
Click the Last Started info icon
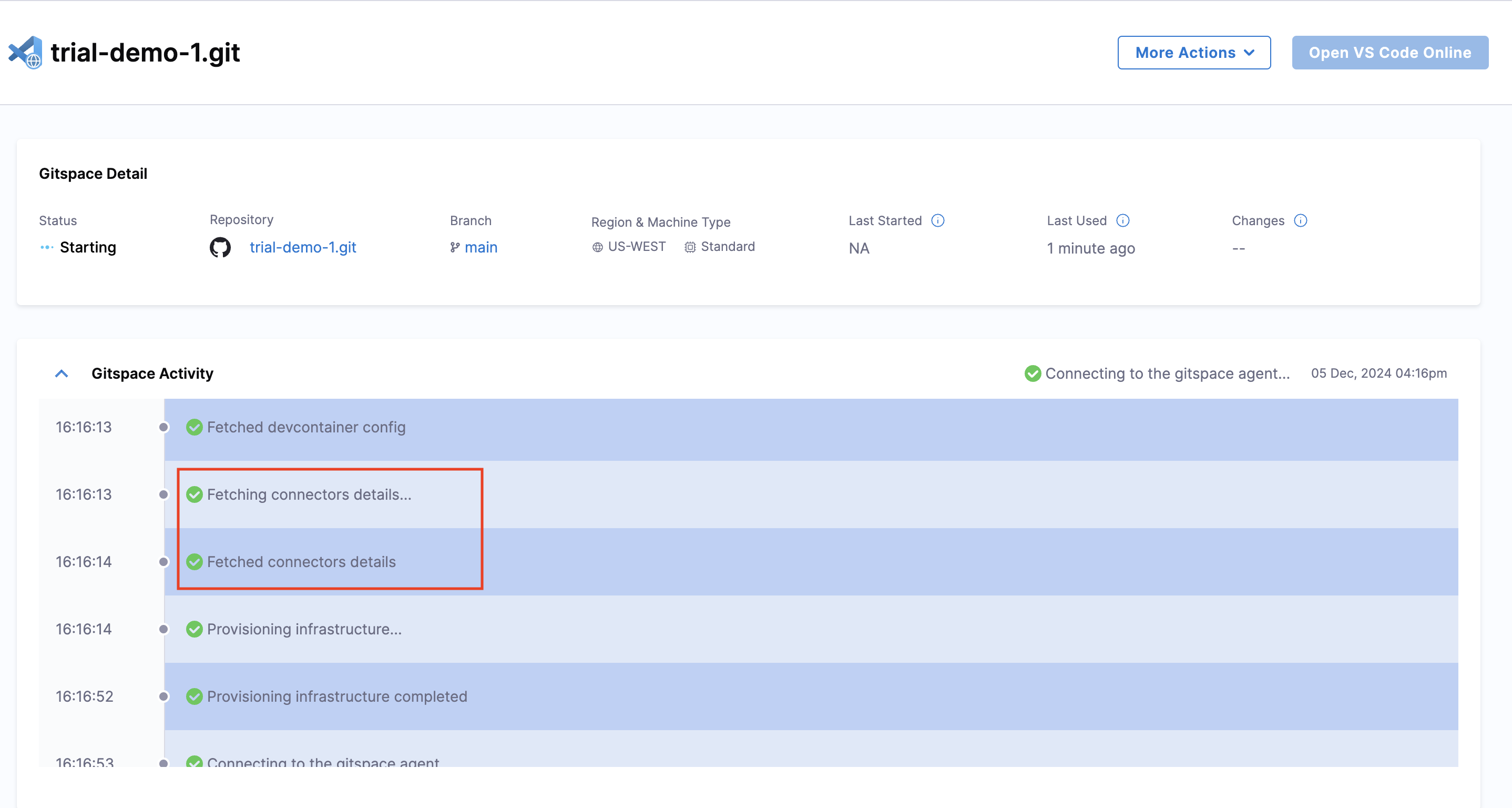pos(938,221)
